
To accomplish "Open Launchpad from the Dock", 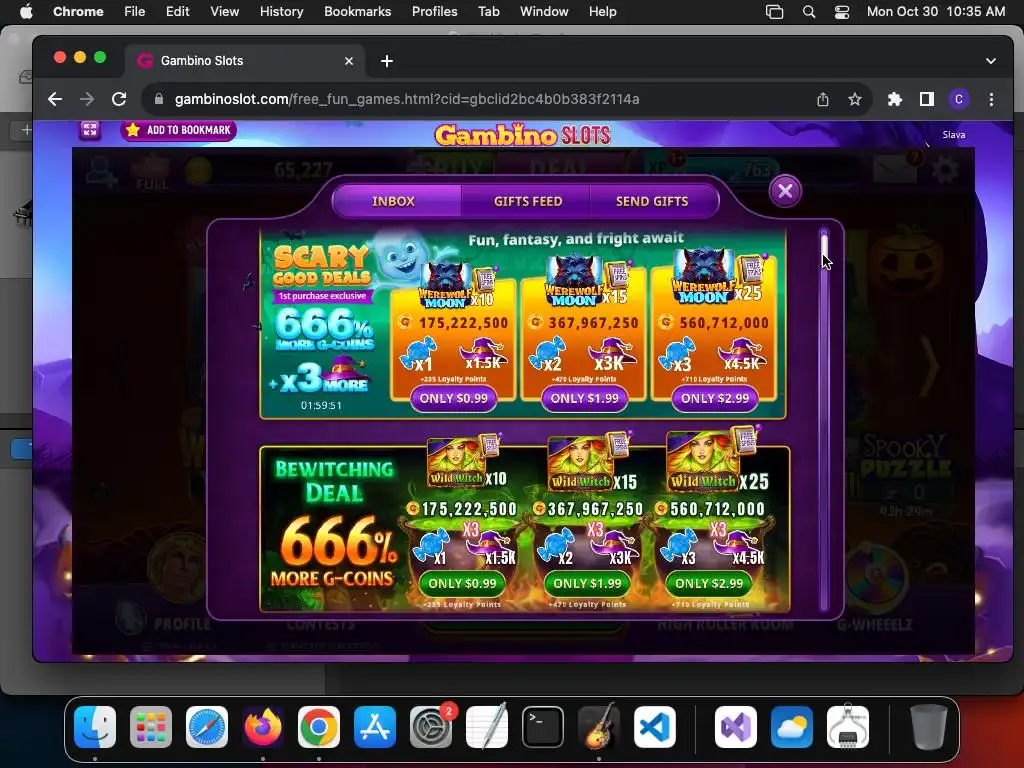I will pyautogui.click(x=151, y=727).
